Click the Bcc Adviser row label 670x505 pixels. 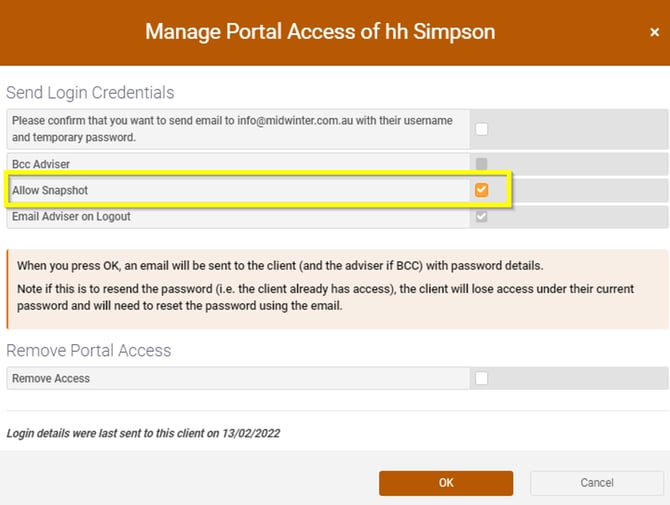pyautogui.click(x=41, y=164)
